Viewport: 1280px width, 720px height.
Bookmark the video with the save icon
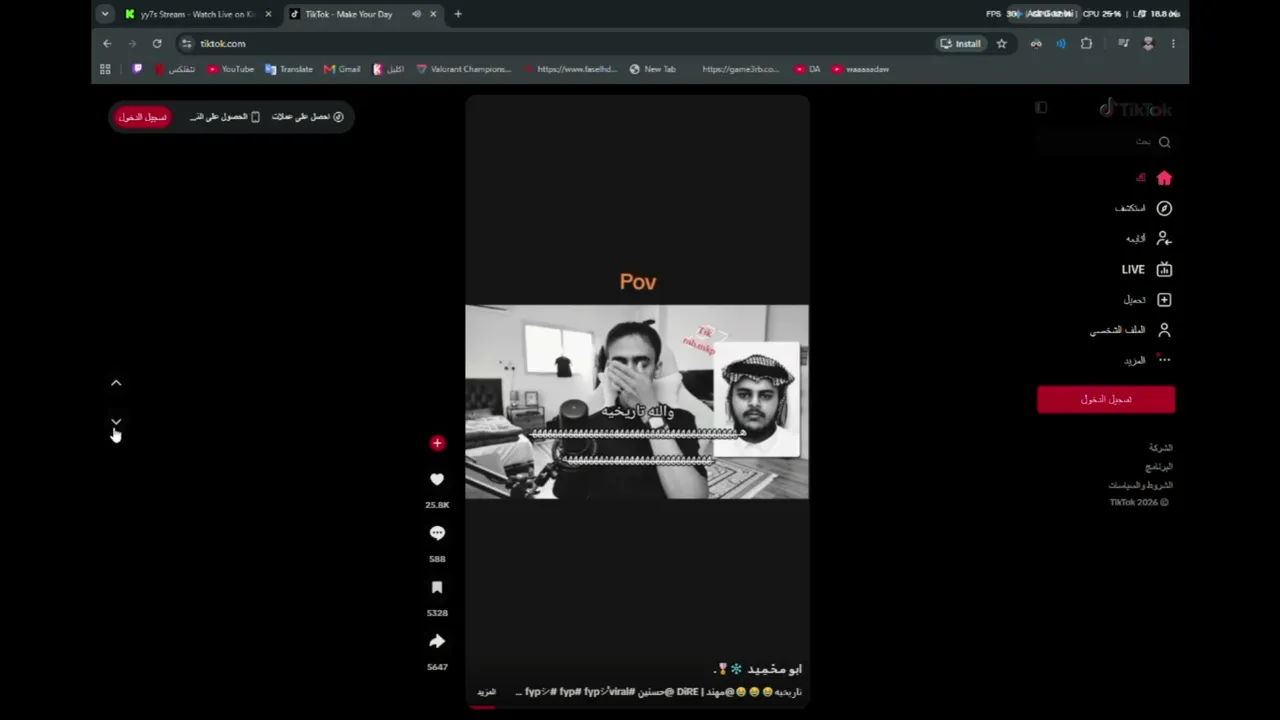pyautogui.click(x=437, y=587)
